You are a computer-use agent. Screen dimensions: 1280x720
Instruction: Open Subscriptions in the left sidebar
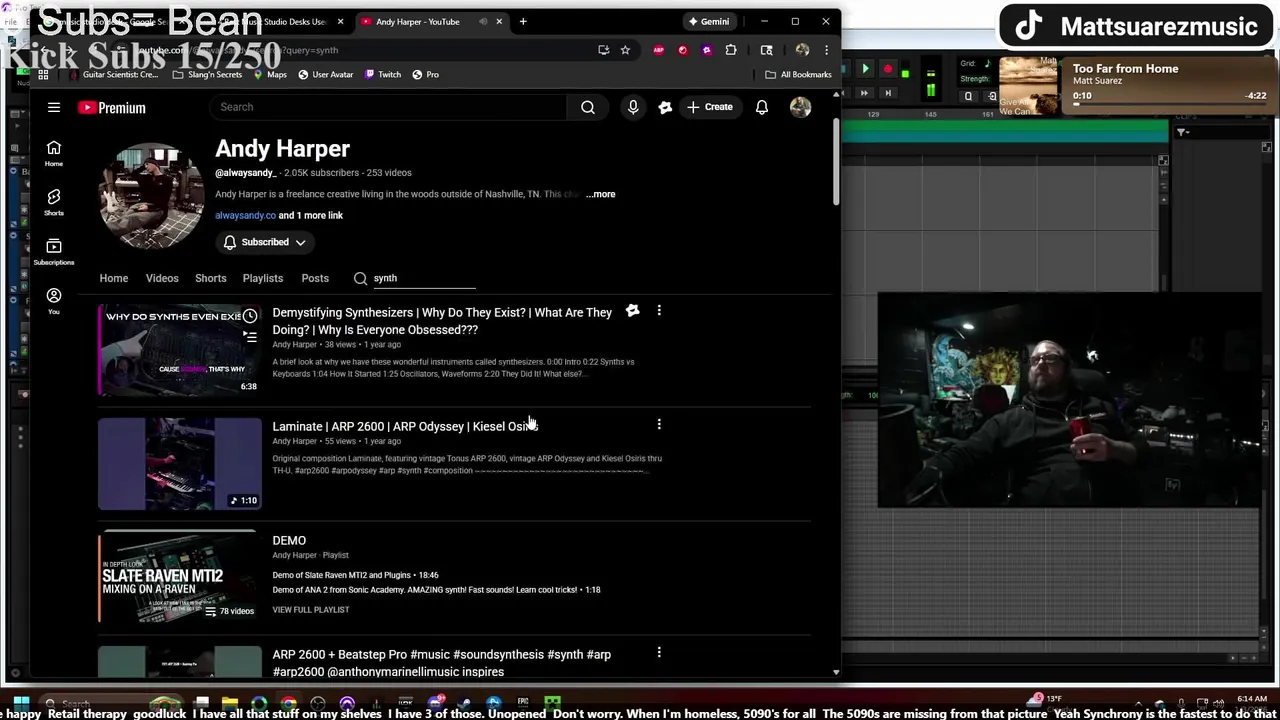pos(54,251)
